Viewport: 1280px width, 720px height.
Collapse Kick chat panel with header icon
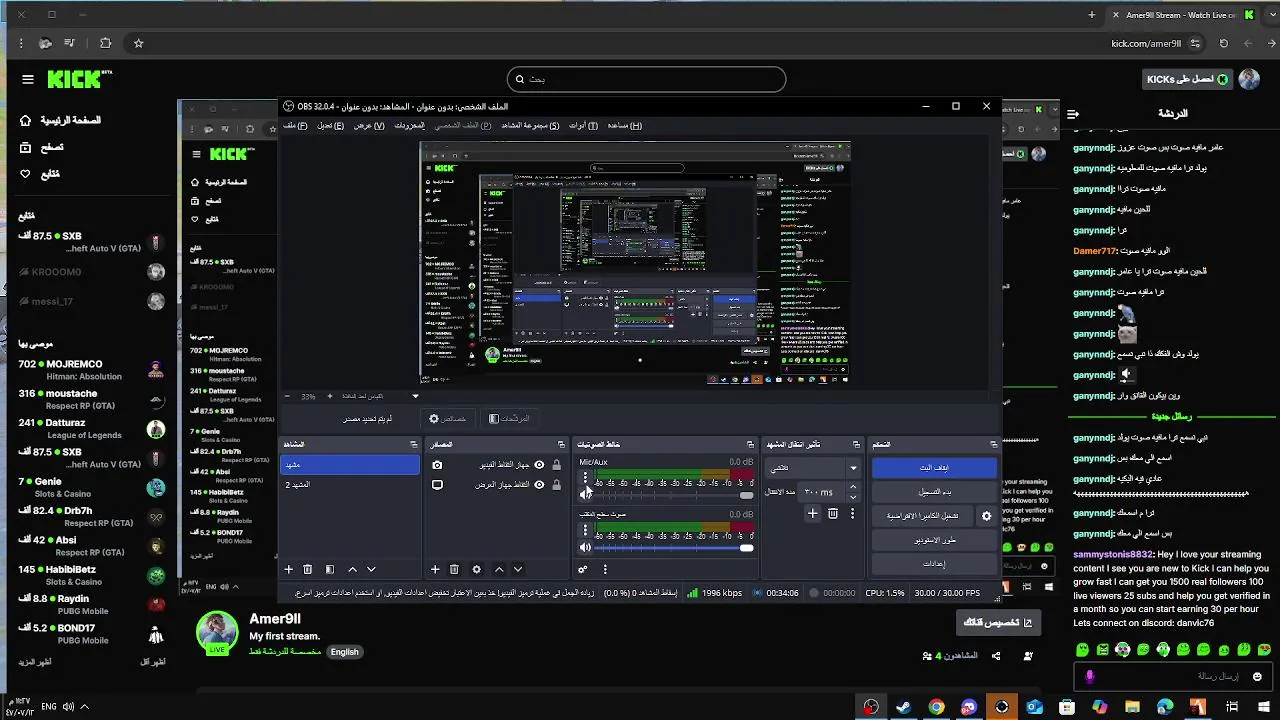(1073, 114)
